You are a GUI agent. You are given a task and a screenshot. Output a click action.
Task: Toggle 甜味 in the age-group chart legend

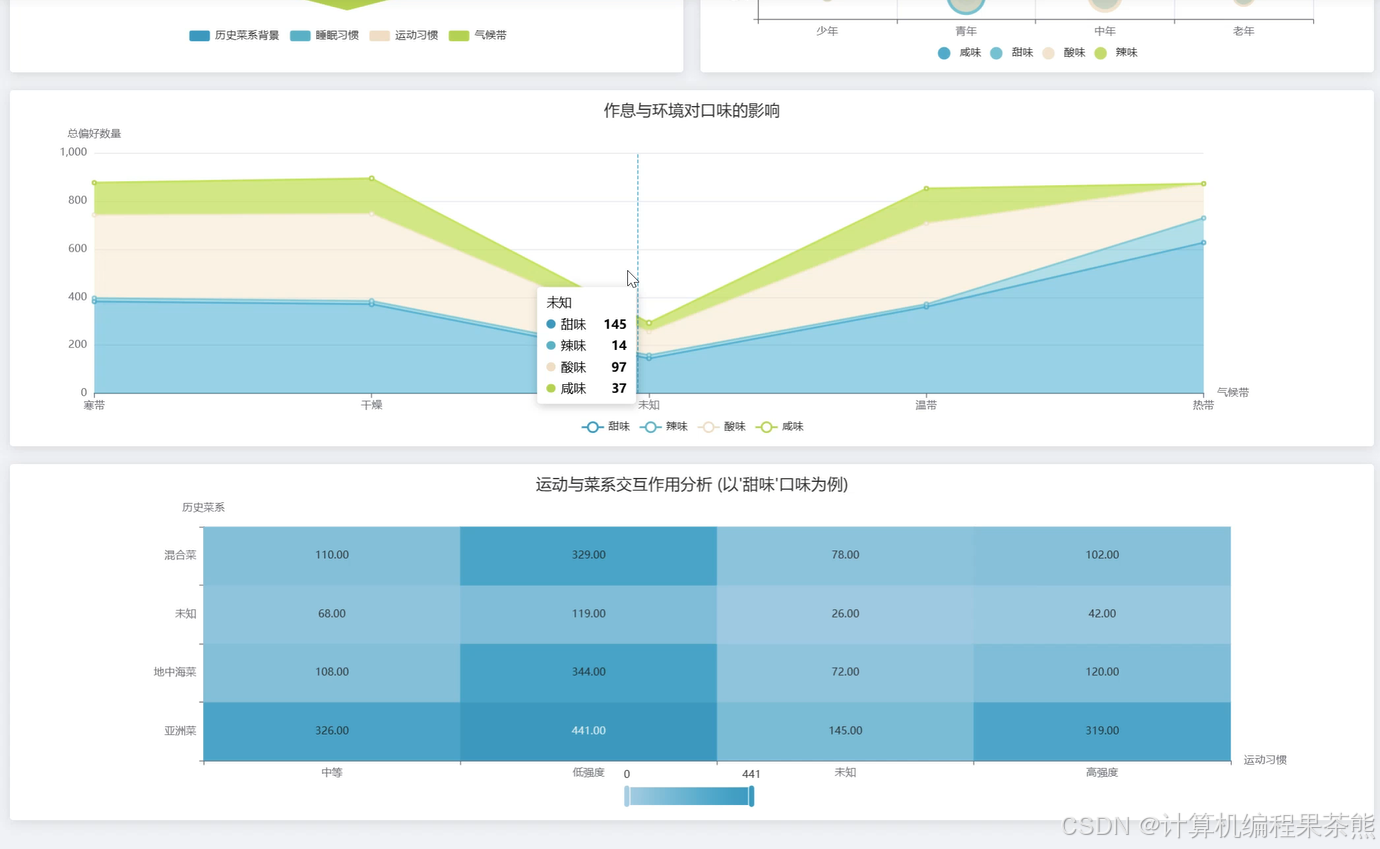click(x=1011, y=53)
